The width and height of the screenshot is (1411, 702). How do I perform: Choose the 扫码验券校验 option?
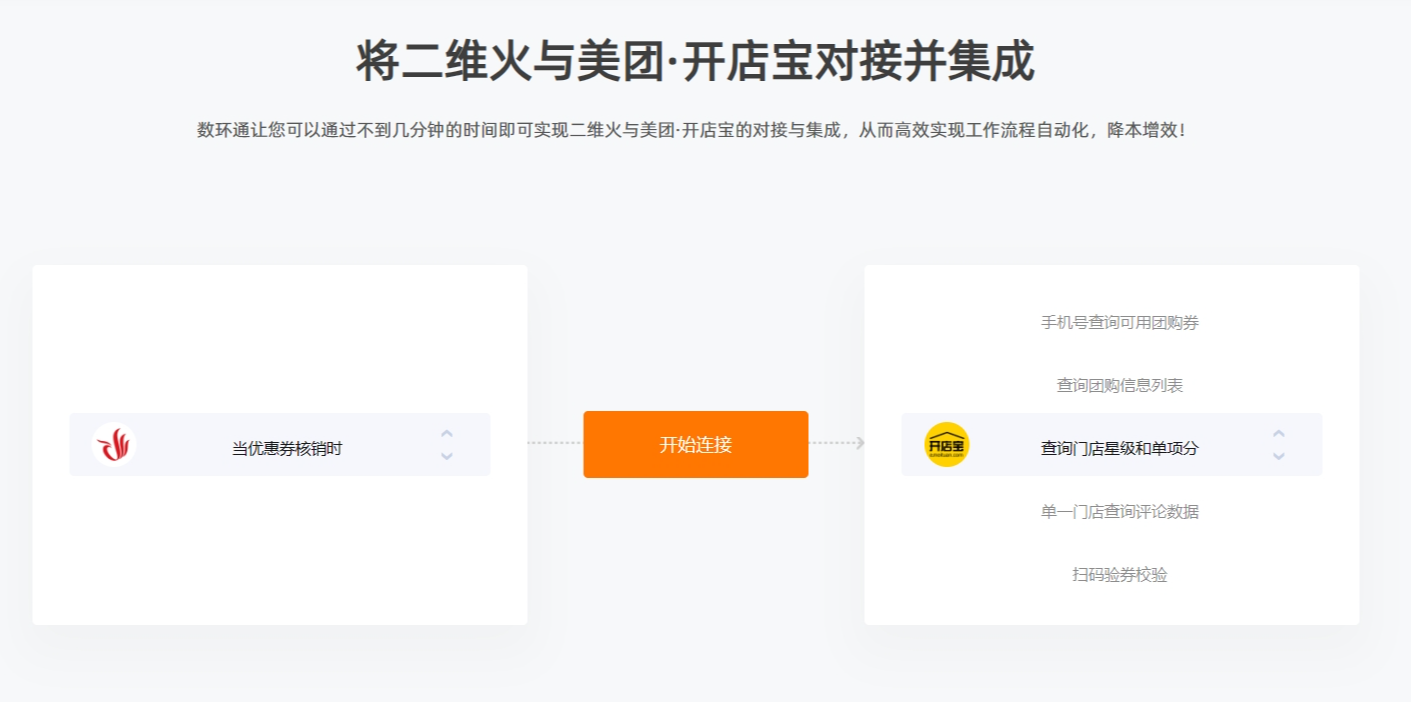1120,575
